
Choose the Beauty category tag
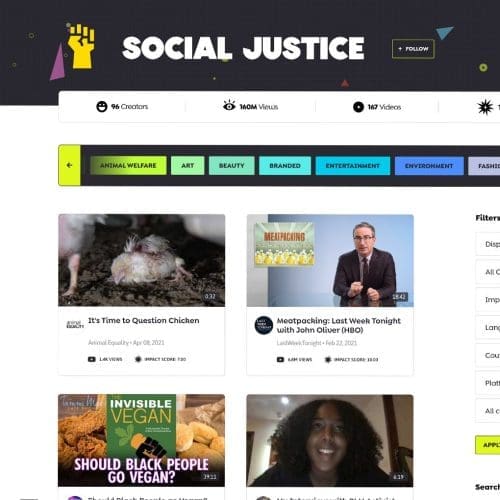click(232, 165)
